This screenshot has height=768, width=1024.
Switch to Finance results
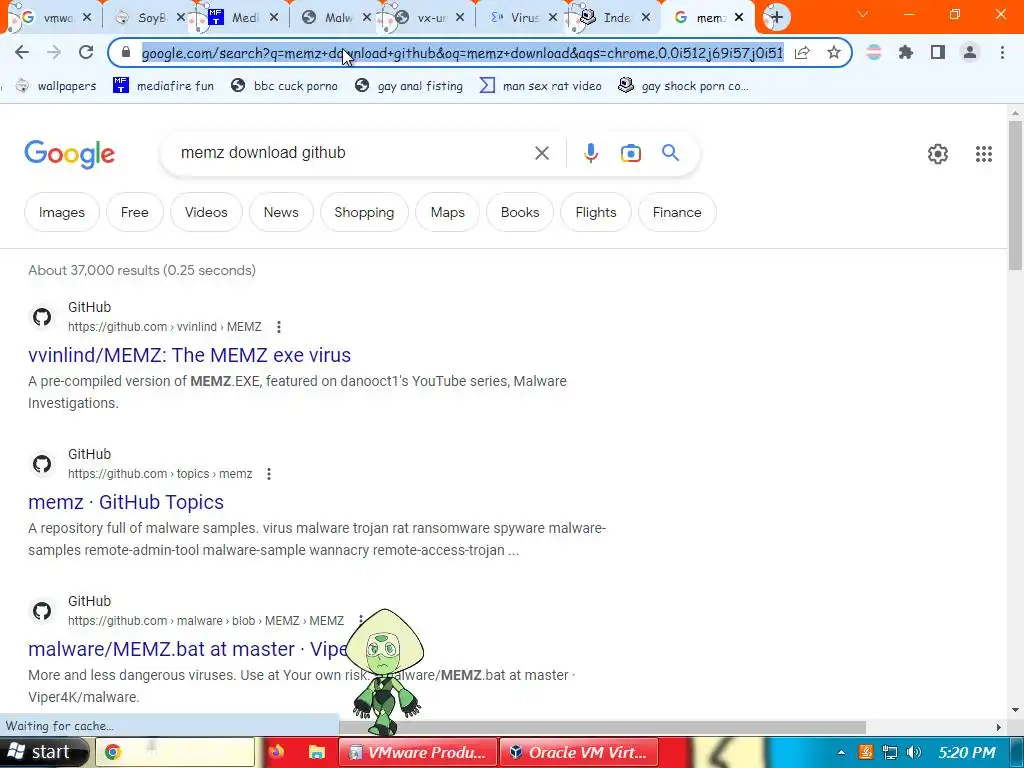[677, 212]
